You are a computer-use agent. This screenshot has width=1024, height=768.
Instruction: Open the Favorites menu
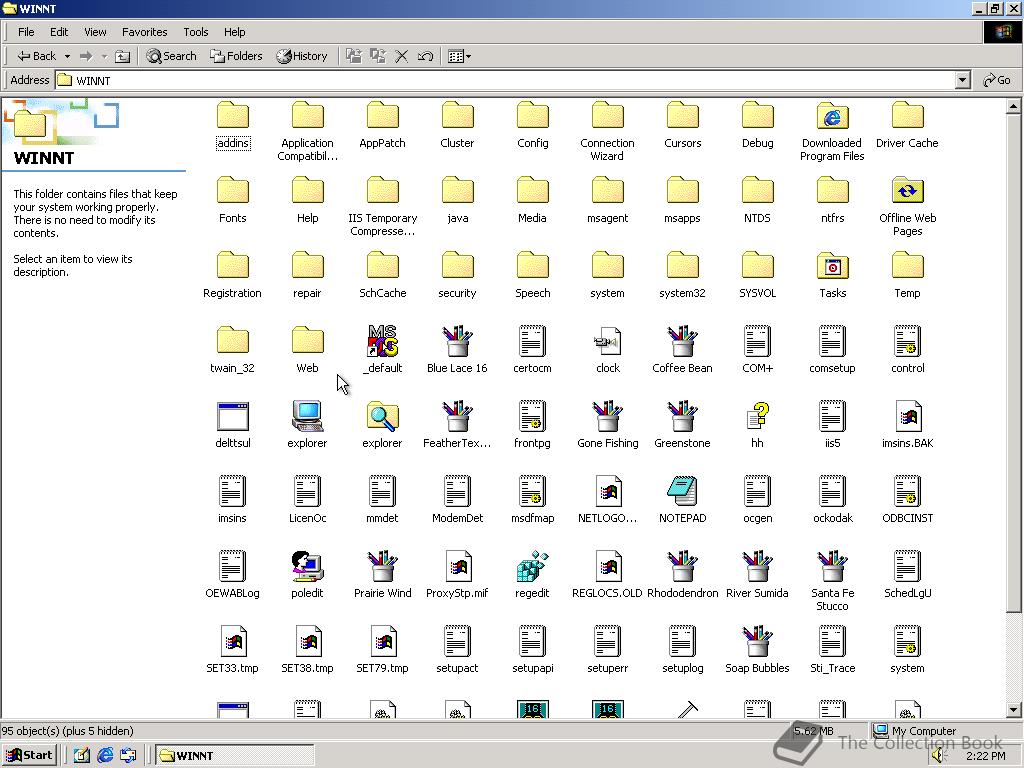tap(144, 32)
